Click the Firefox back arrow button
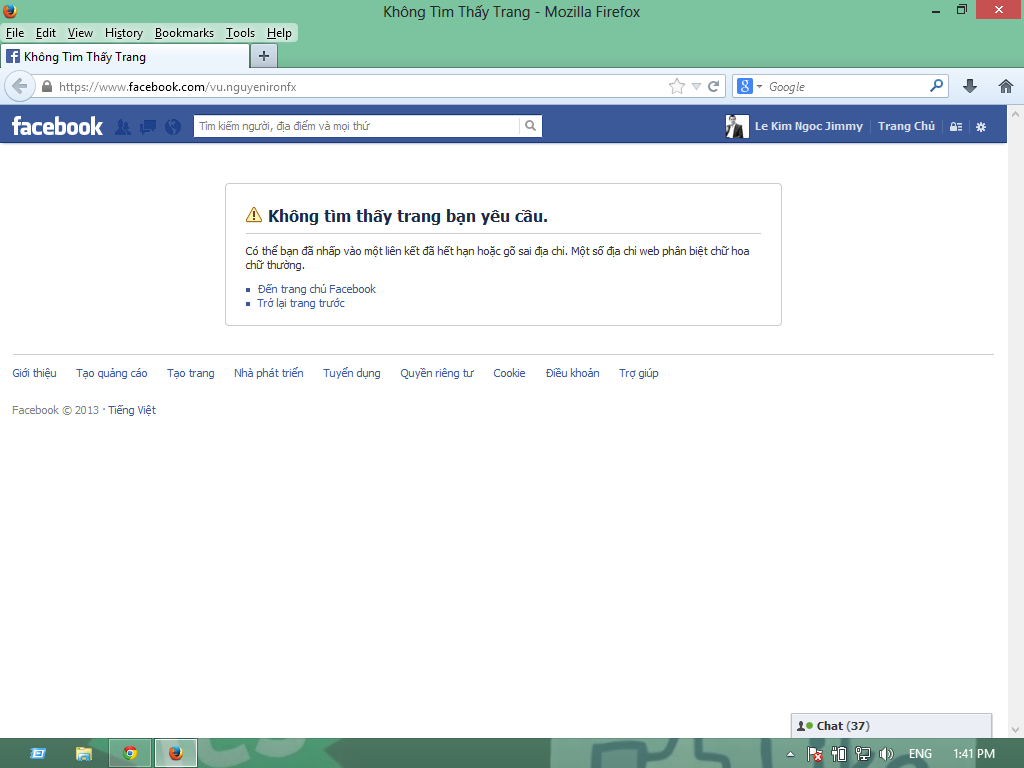 coord(20,86)
